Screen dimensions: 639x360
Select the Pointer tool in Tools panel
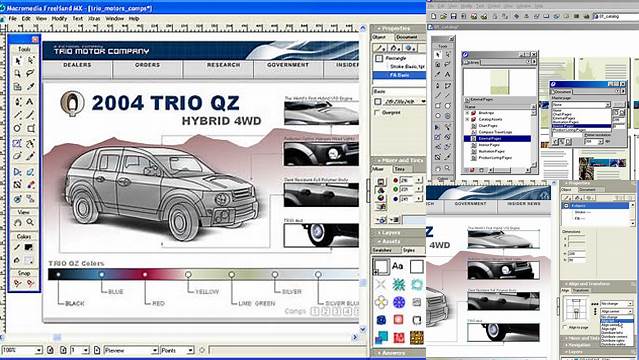coord(18,61)
